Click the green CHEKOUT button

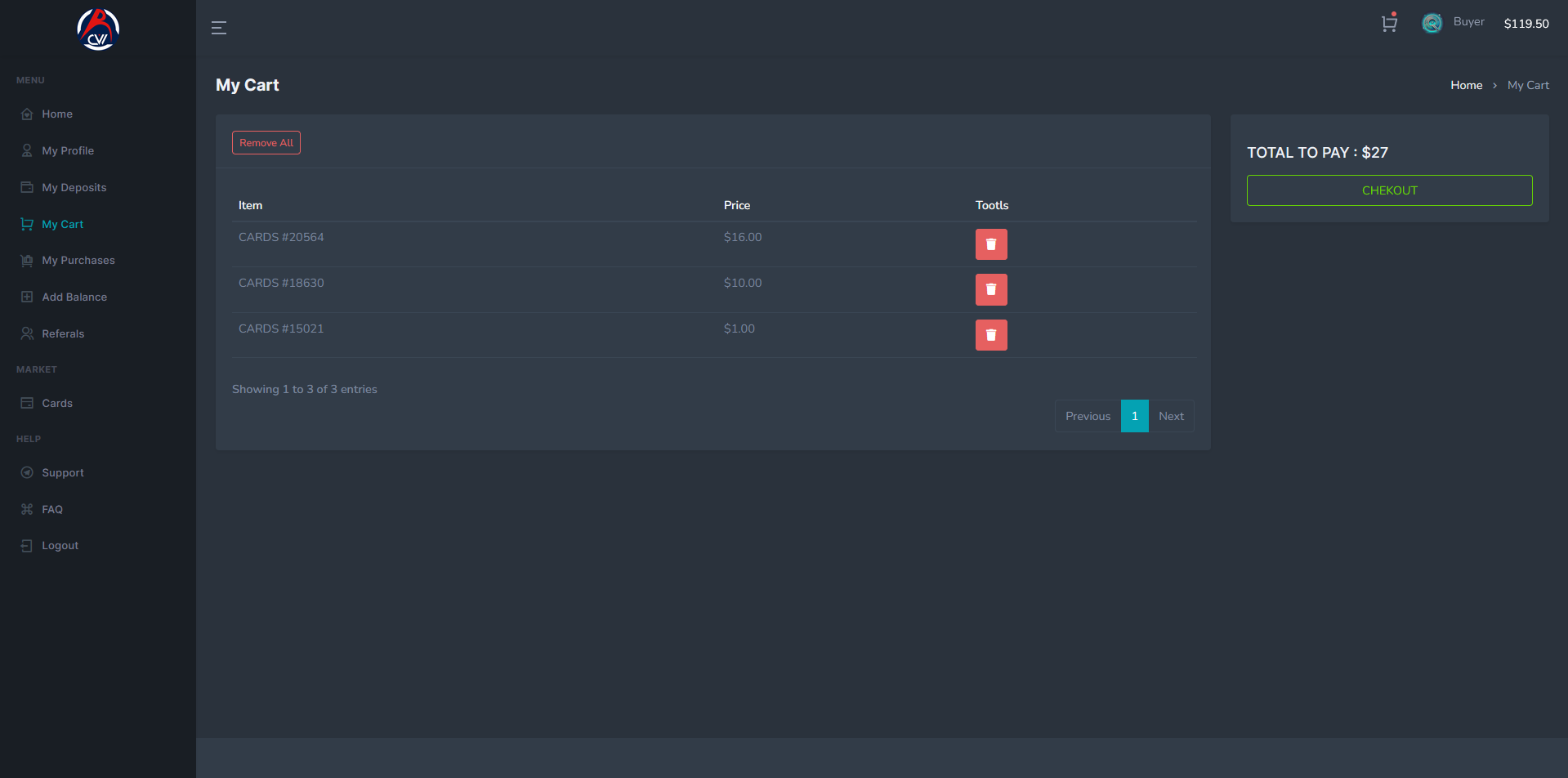click(1389, 190)
